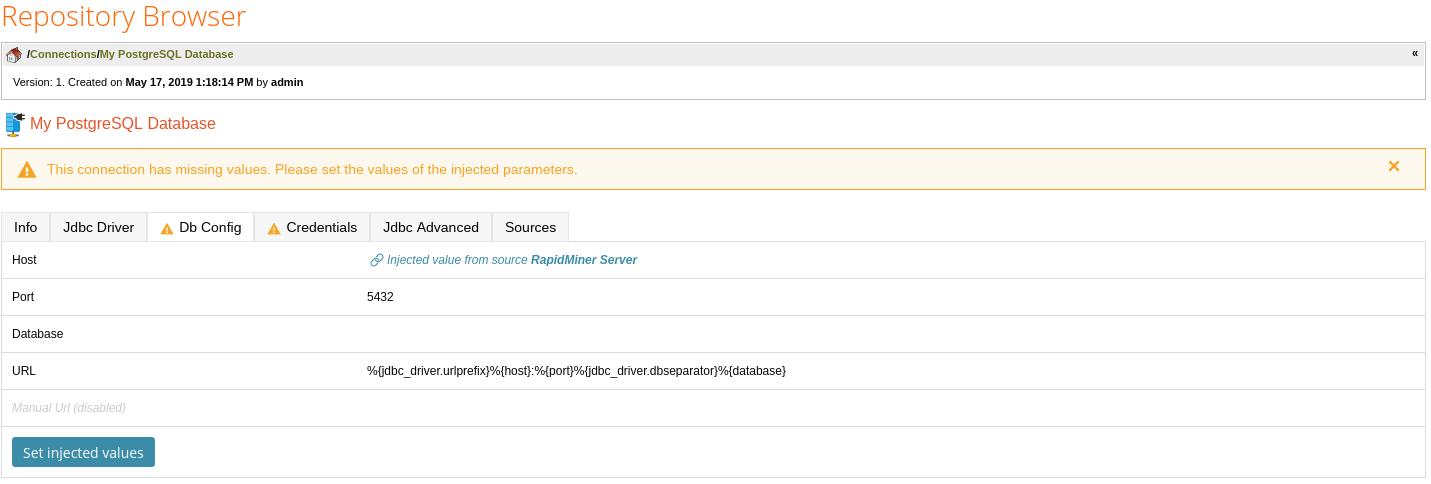Screen dimensions: 1431x484
Task: Click the disabled Manual Url field
Action: pos(69,408)
